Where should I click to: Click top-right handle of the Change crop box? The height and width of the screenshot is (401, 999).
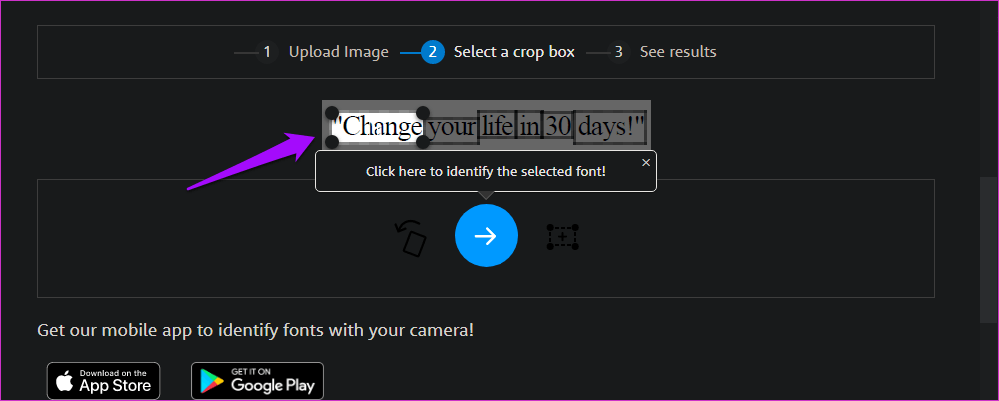423,114
